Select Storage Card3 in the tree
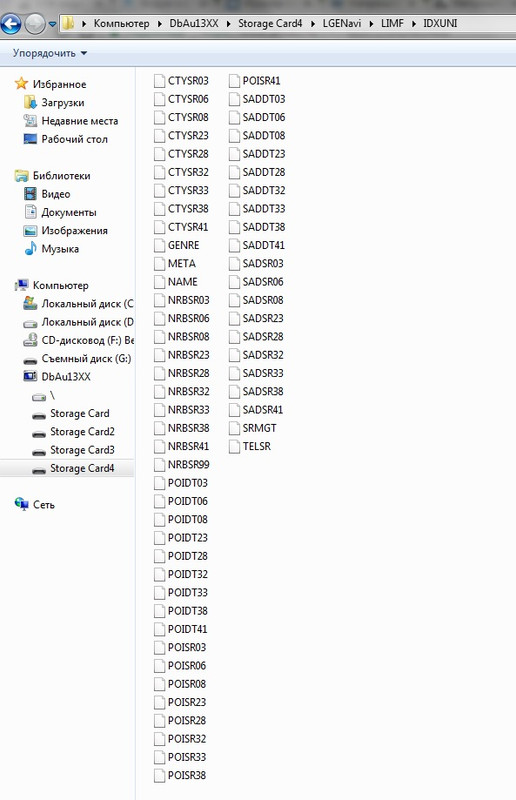 pos(82,450)
